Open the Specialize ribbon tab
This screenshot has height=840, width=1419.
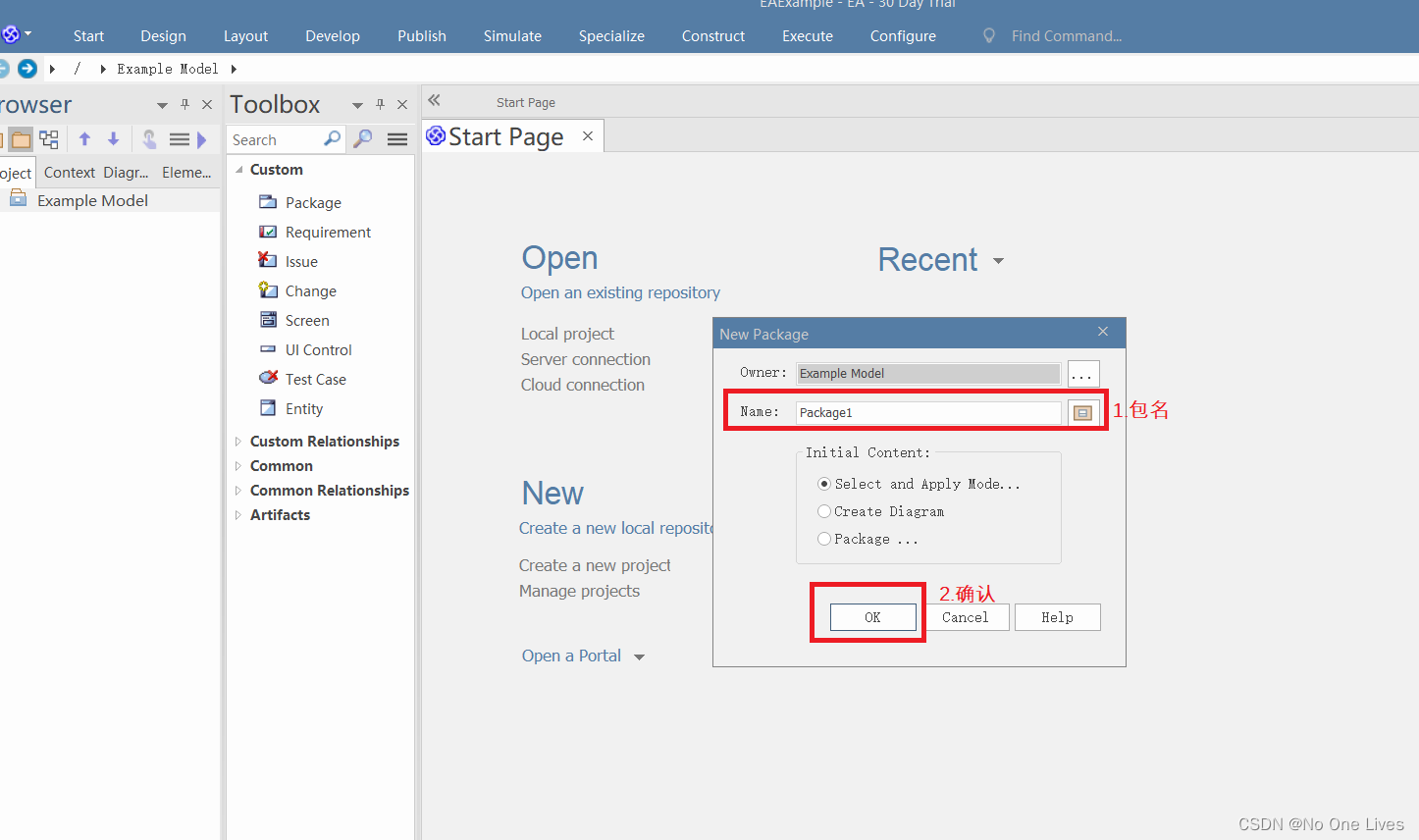point(611,35)
